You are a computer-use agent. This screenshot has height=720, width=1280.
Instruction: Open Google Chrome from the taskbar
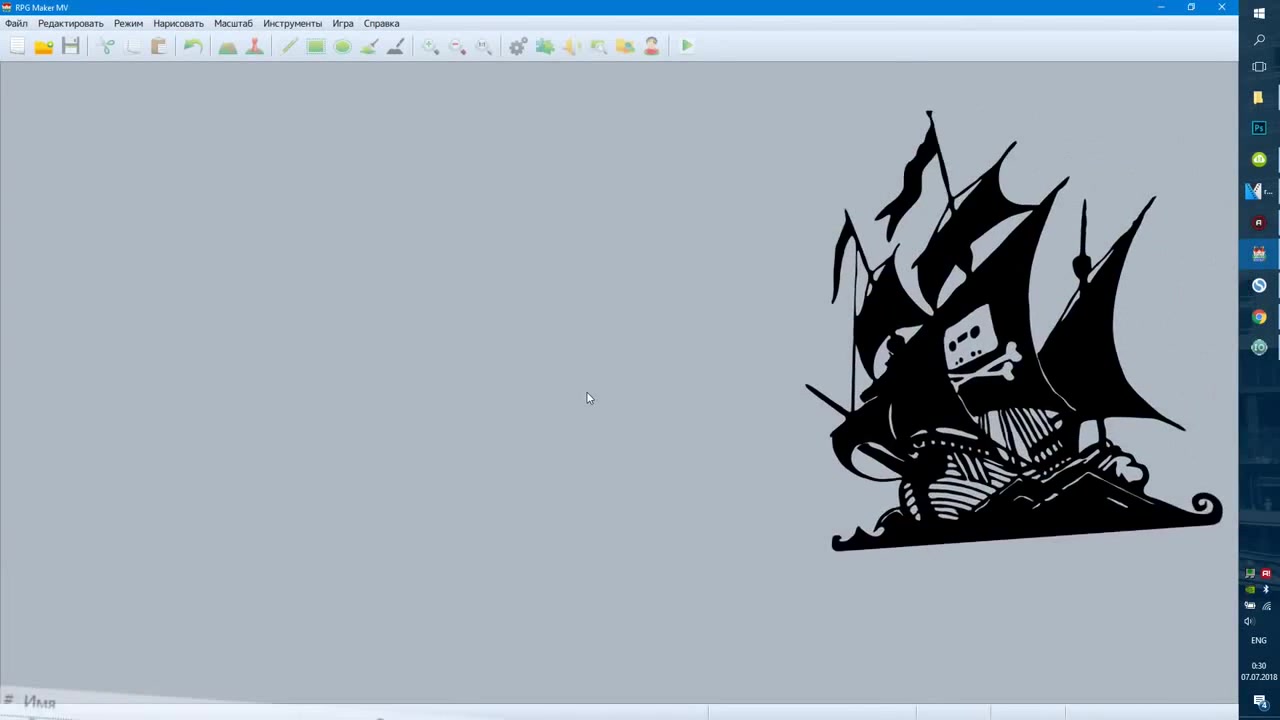click(1259, 316)
